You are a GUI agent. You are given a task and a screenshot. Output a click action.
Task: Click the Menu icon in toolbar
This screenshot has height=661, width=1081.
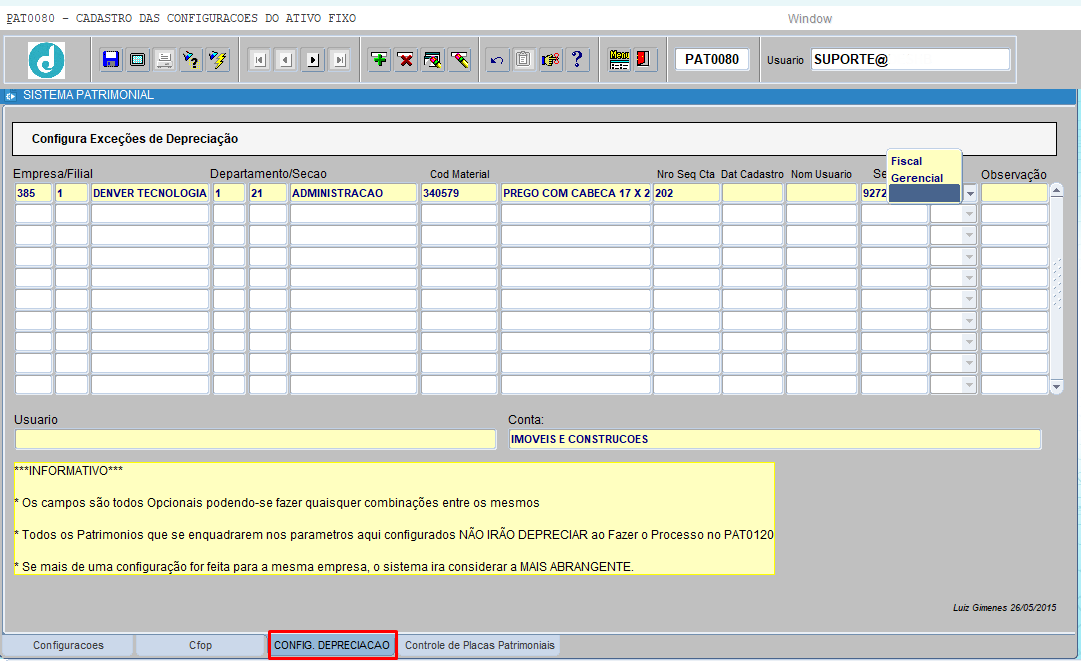point(619,60)
